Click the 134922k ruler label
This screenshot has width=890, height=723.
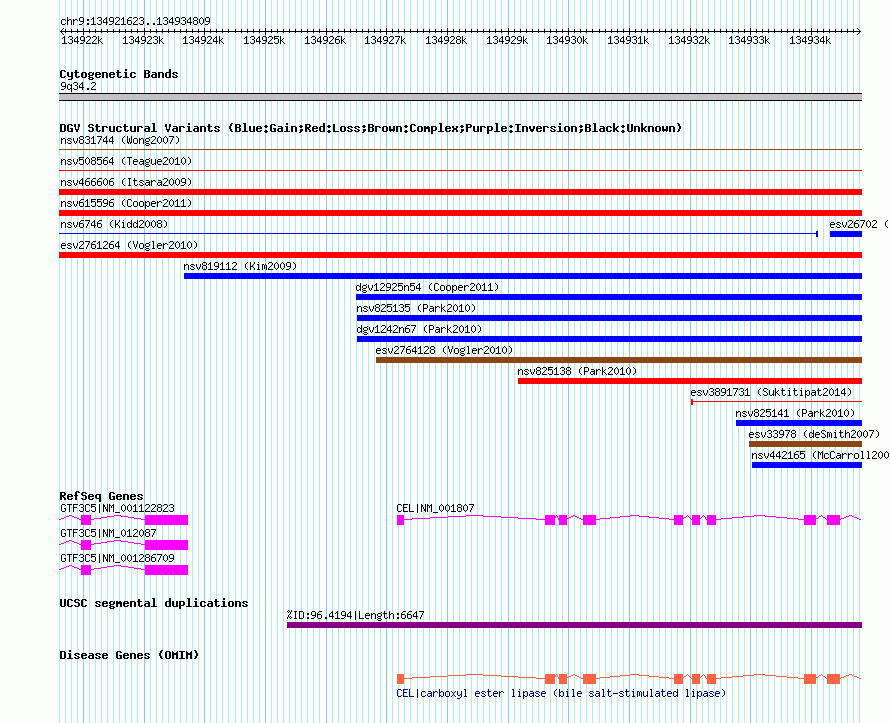(x=82, y=40)
